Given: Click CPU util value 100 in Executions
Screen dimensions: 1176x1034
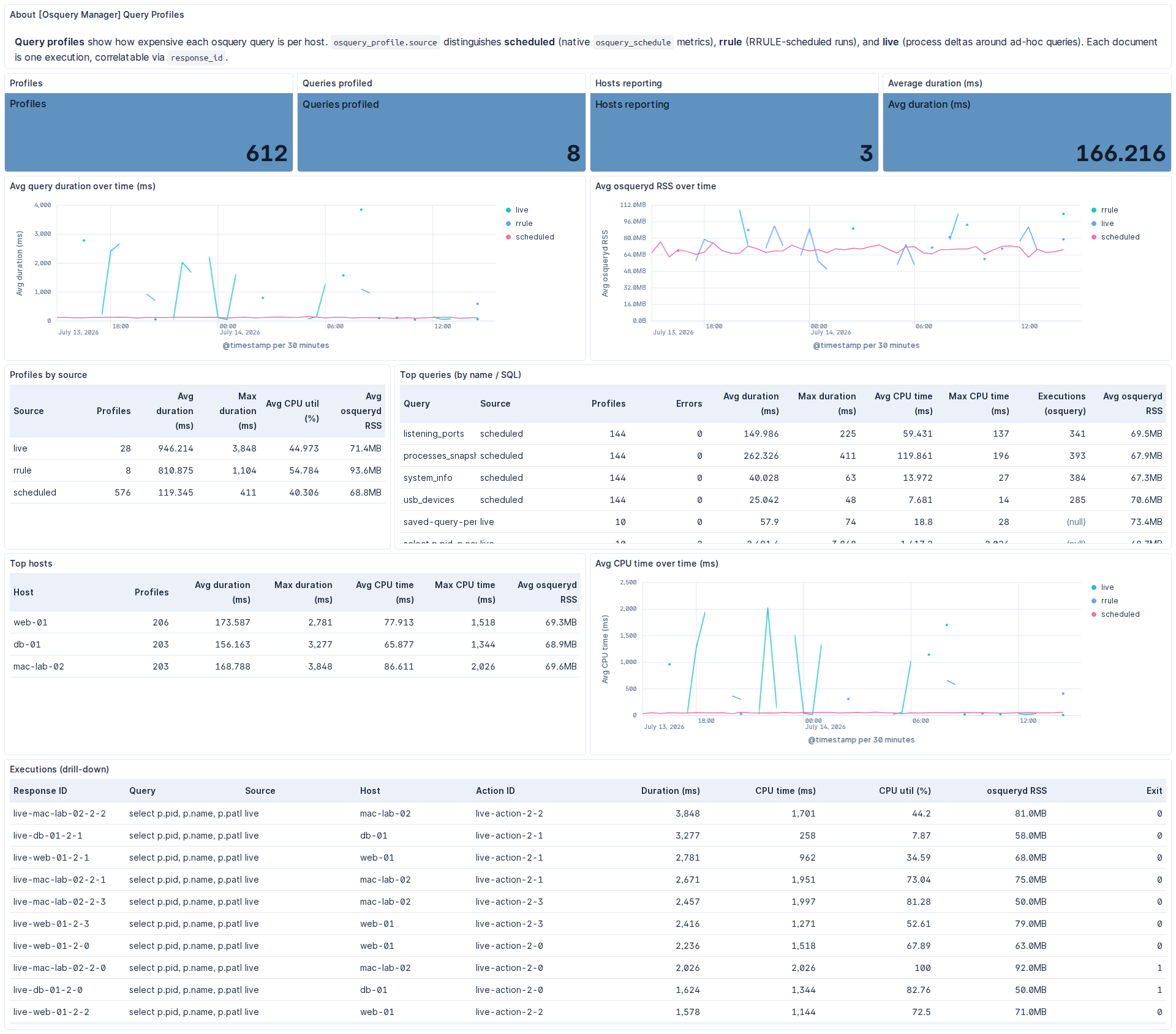Looking at the screenshot, I should tap(922, 968).
